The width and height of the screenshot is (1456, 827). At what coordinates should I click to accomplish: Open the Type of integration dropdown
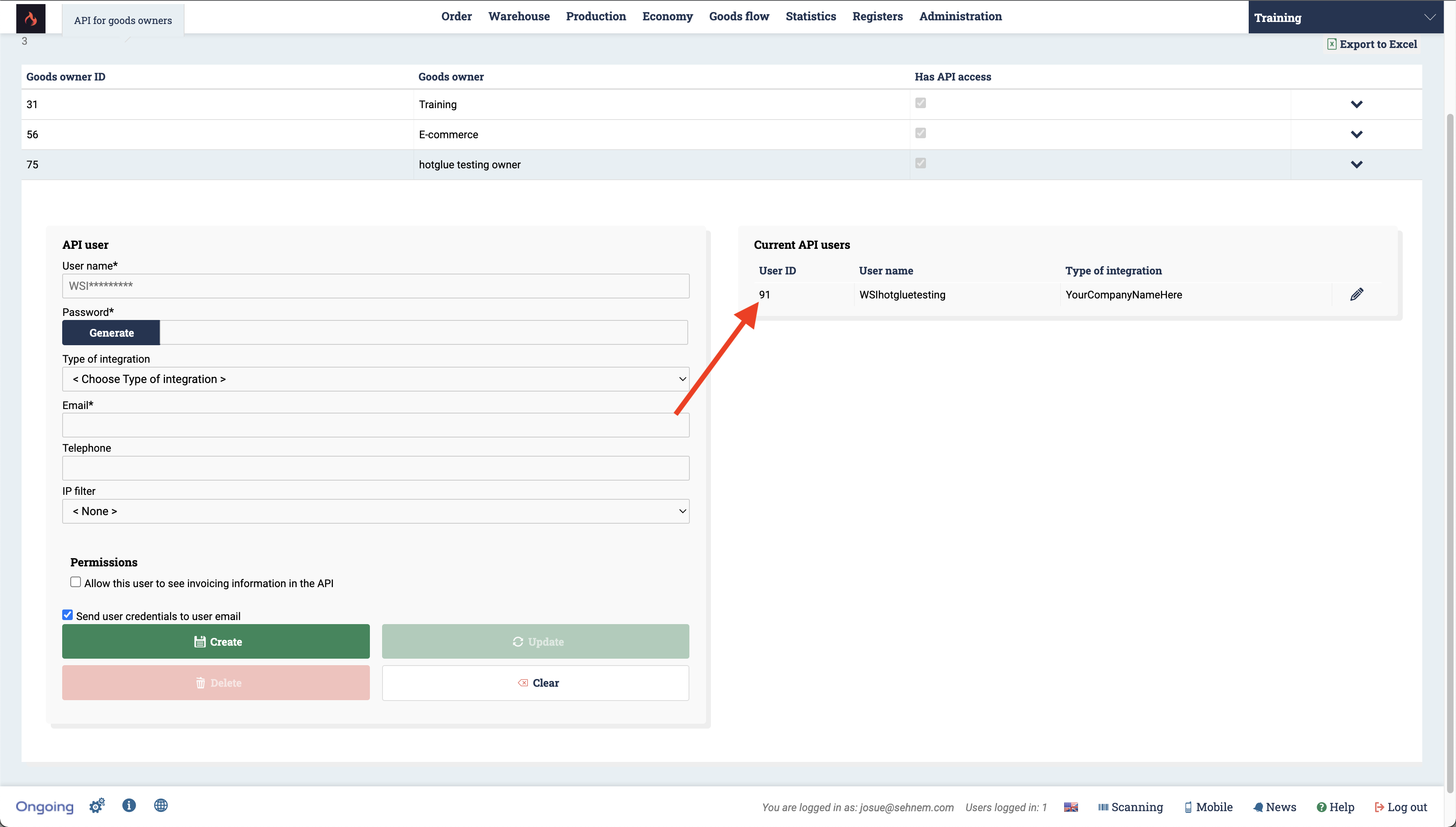375,379
